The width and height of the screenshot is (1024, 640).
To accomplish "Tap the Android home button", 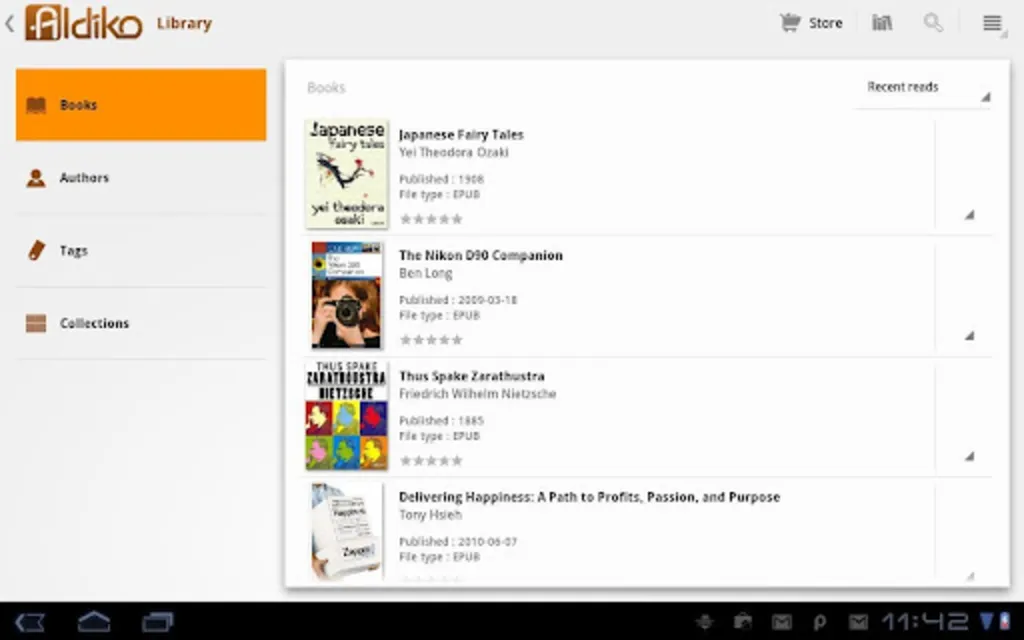I will (94, 621).
